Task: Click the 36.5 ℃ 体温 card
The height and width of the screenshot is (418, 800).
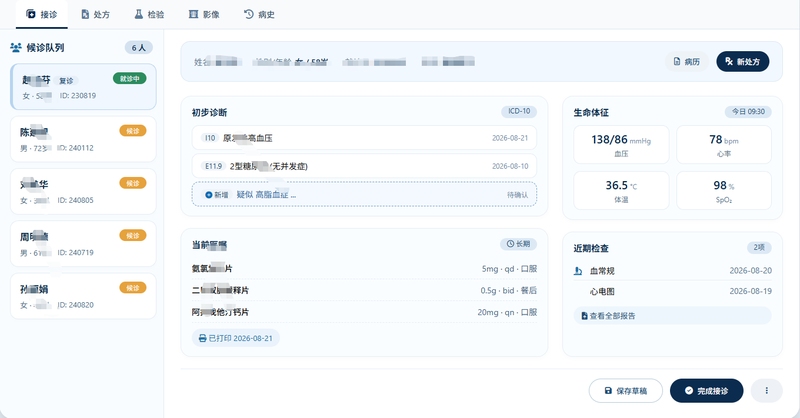Action: [621, 190]
